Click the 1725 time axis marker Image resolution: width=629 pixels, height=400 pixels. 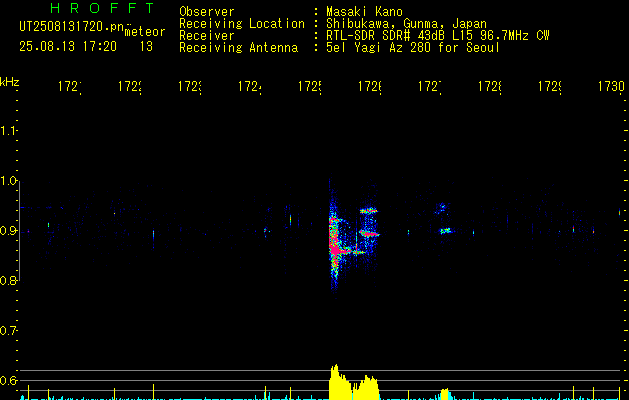pyautogui.click(x=310, y=86)
